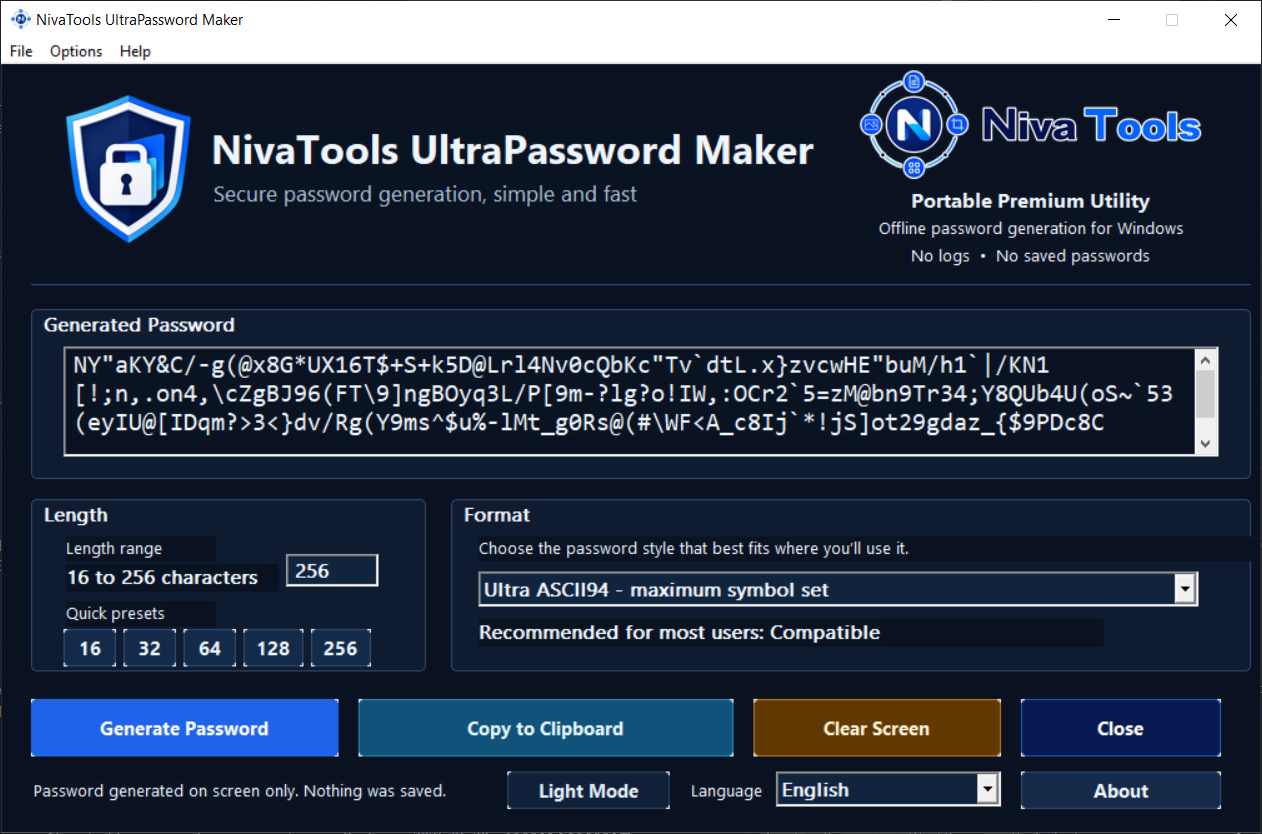Select the 128 length preset
Screen dimensions: 1262x834
coord(273,648)
